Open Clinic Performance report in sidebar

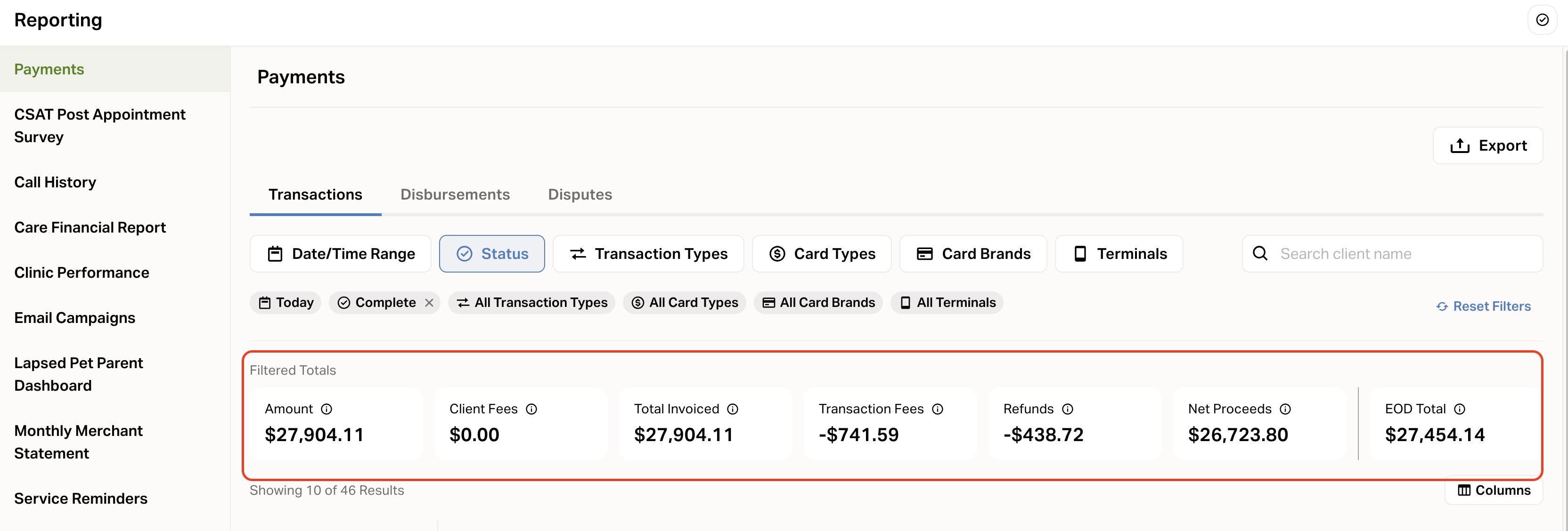(x=82, y=273)
